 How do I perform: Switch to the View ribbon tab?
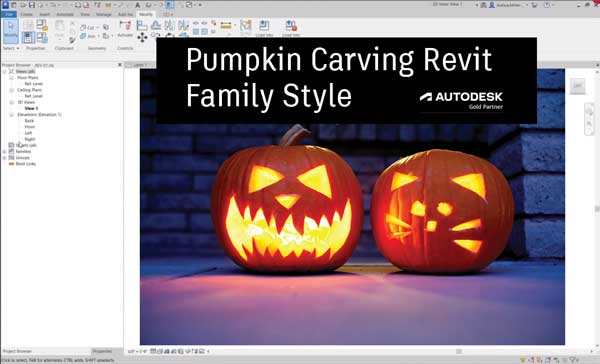pyautogui.click(x=85, y=14)
